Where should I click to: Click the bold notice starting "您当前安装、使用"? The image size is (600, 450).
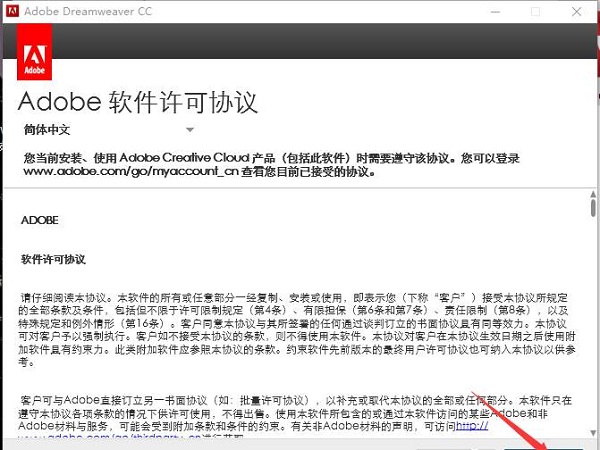point(272,165)
